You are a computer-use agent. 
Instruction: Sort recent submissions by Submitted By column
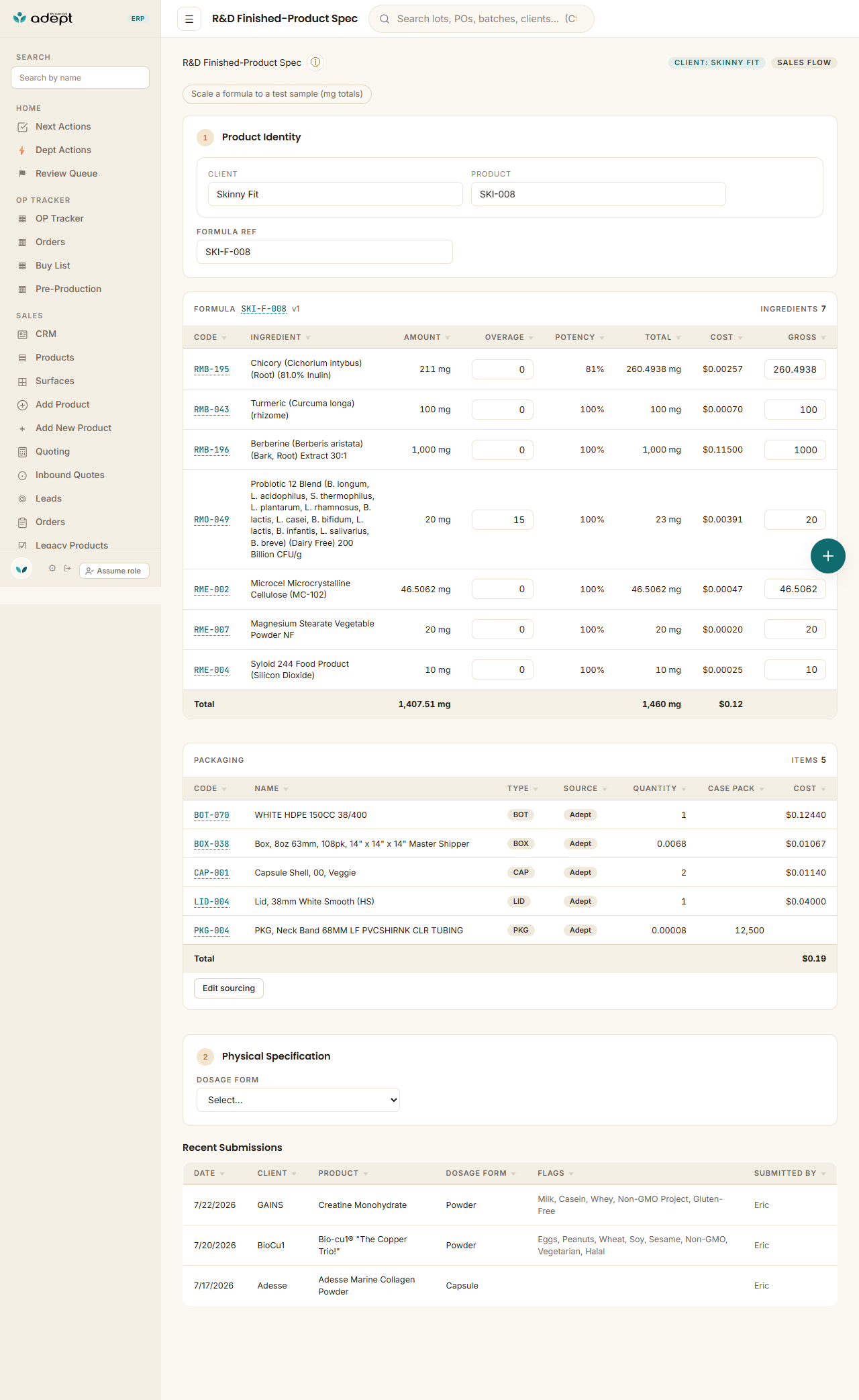pyautogui.click(x=790, y=1173)
